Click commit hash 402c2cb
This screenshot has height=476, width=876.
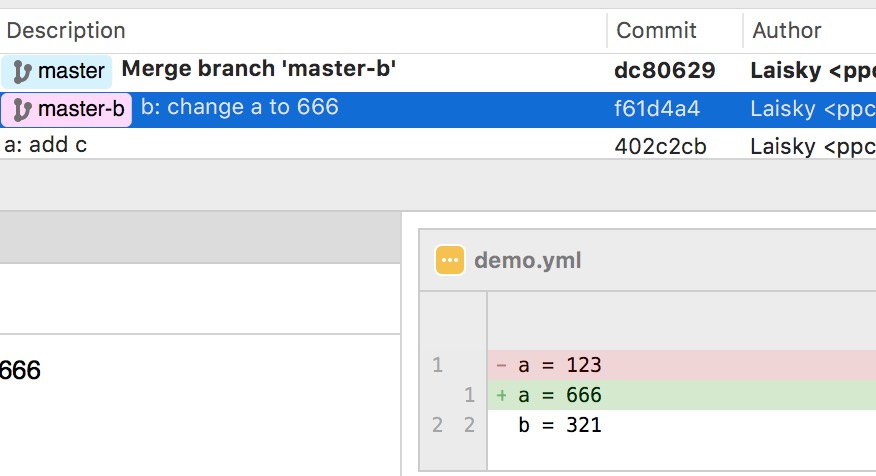pyautogui.click(x=660, y=147)
